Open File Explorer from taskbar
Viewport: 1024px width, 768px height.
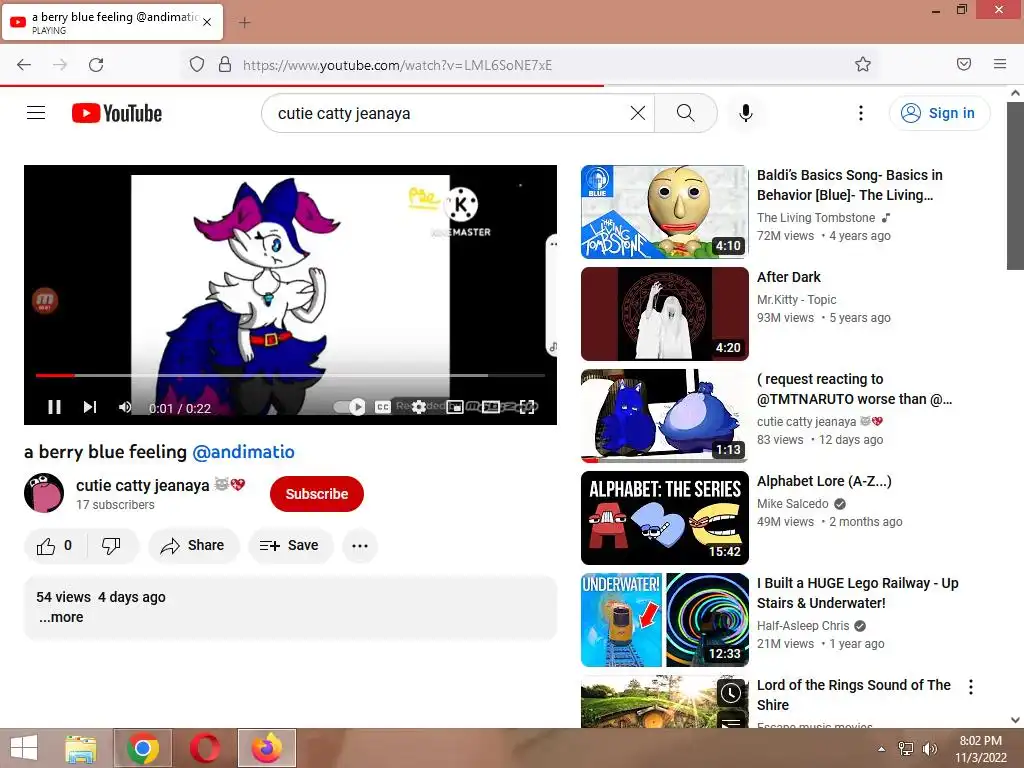click(x=81, y=748)
